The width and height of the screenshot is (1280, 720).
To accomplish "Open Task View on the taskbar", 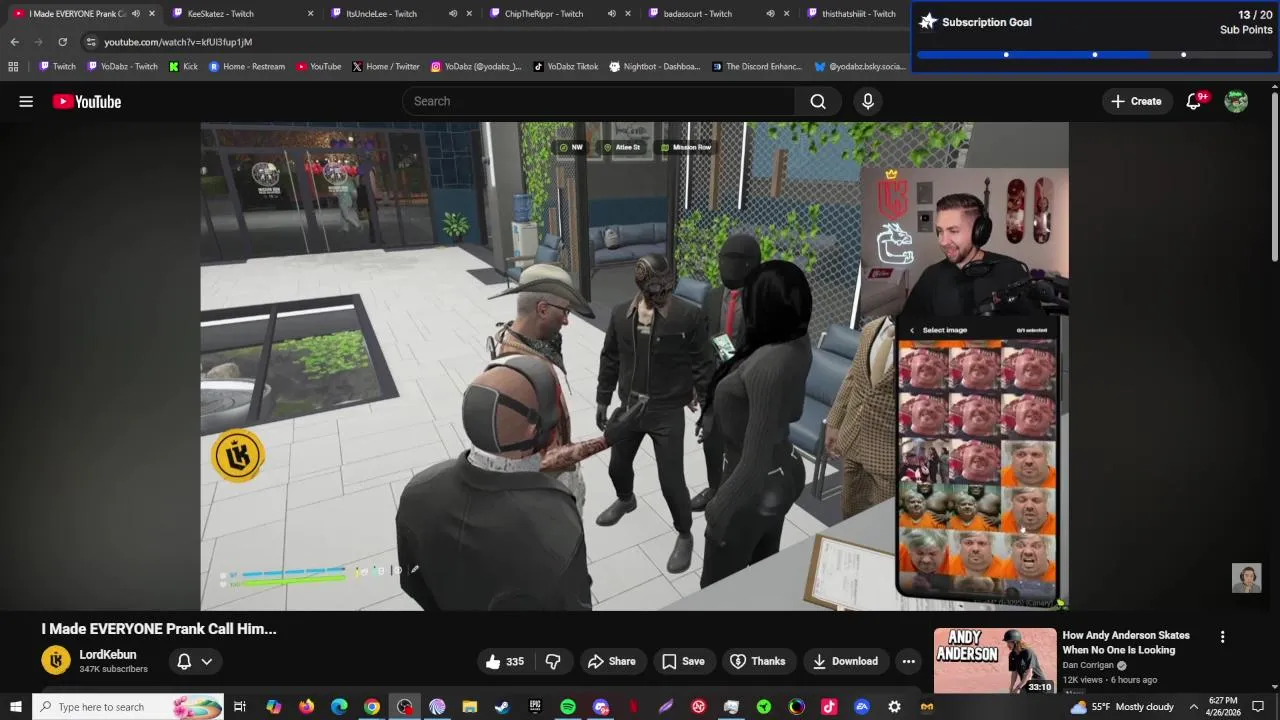I will point(240,707).
